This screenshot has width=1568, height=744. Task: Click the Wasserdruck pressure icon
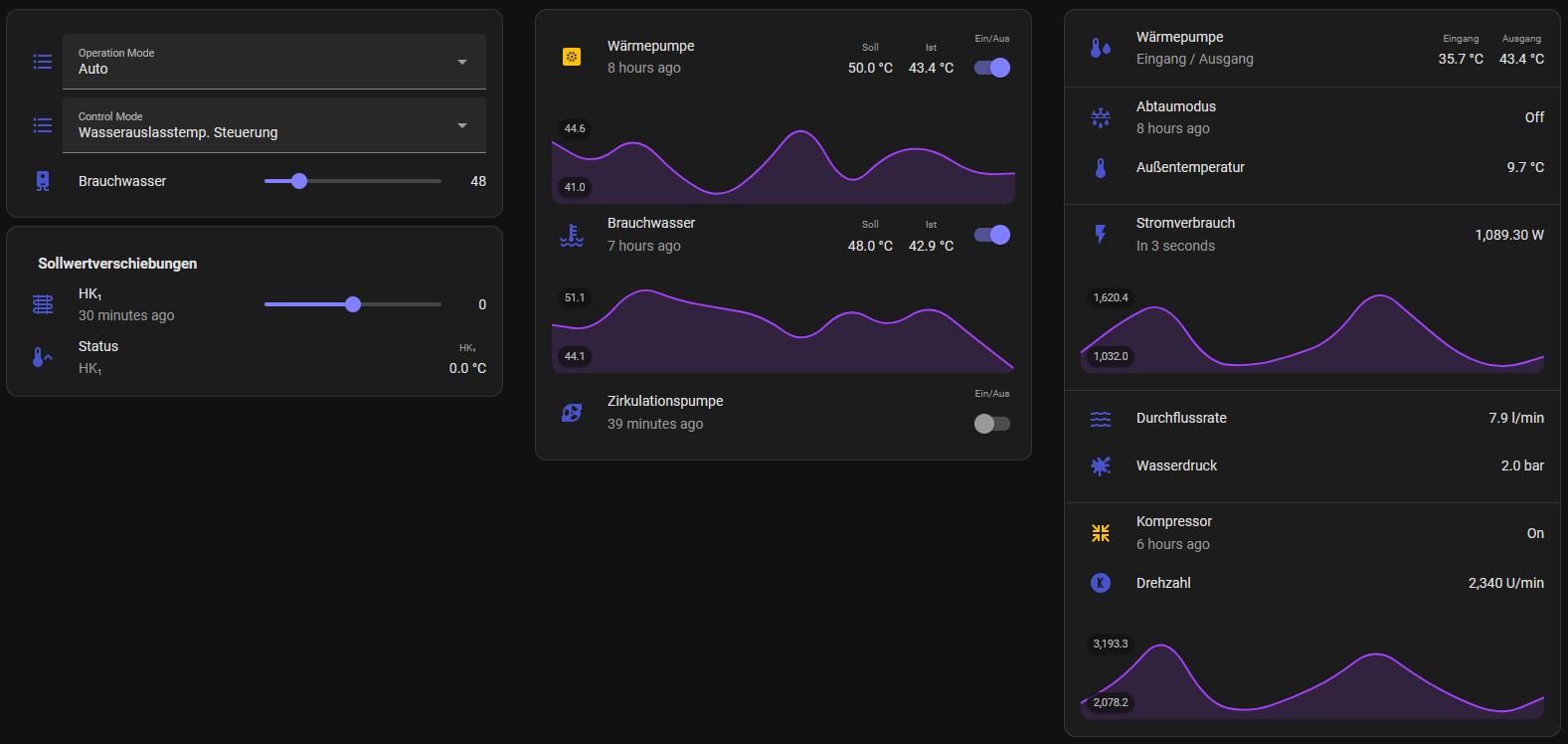tap(1101, 465)
